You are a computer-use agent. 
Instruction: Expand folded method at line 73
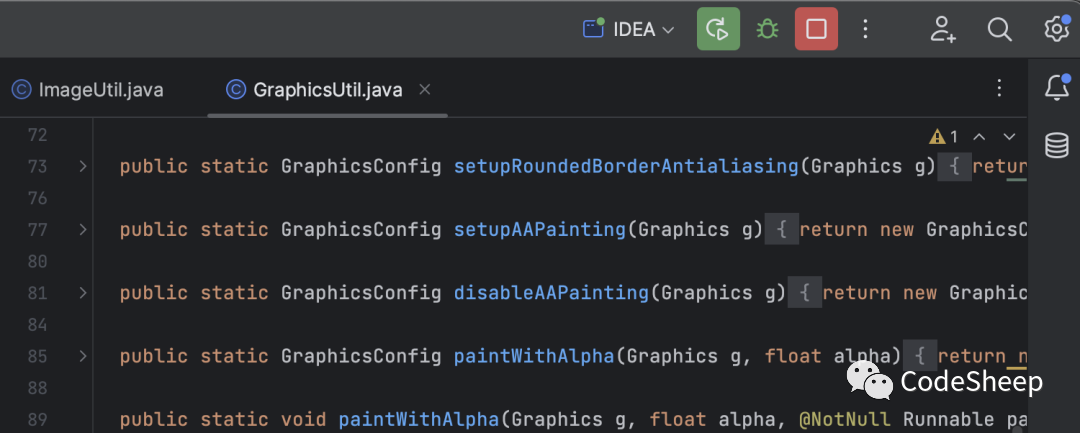[x=83, y=167]
